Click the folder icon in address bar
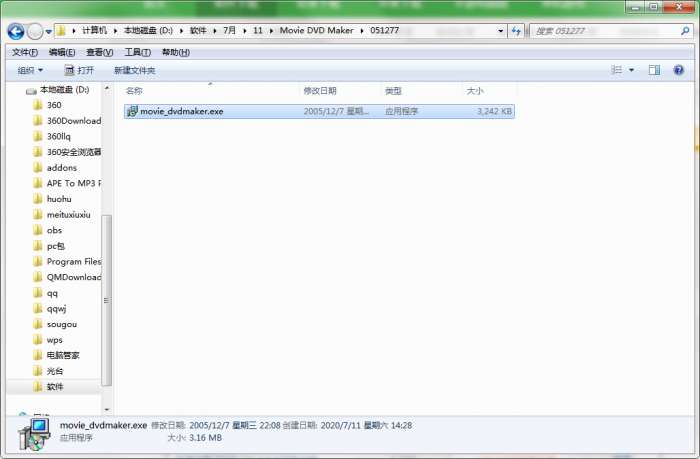 click(61, 31)
